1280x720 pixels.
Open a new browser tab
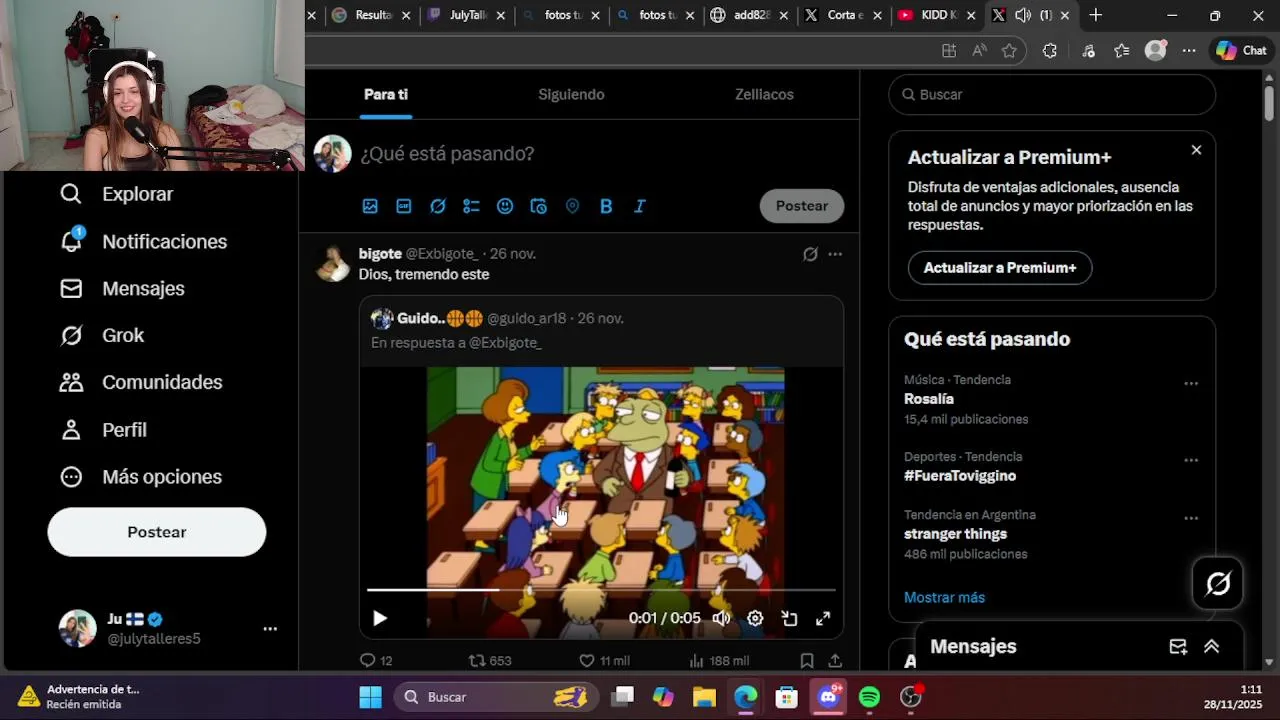tap(1095, 15)
